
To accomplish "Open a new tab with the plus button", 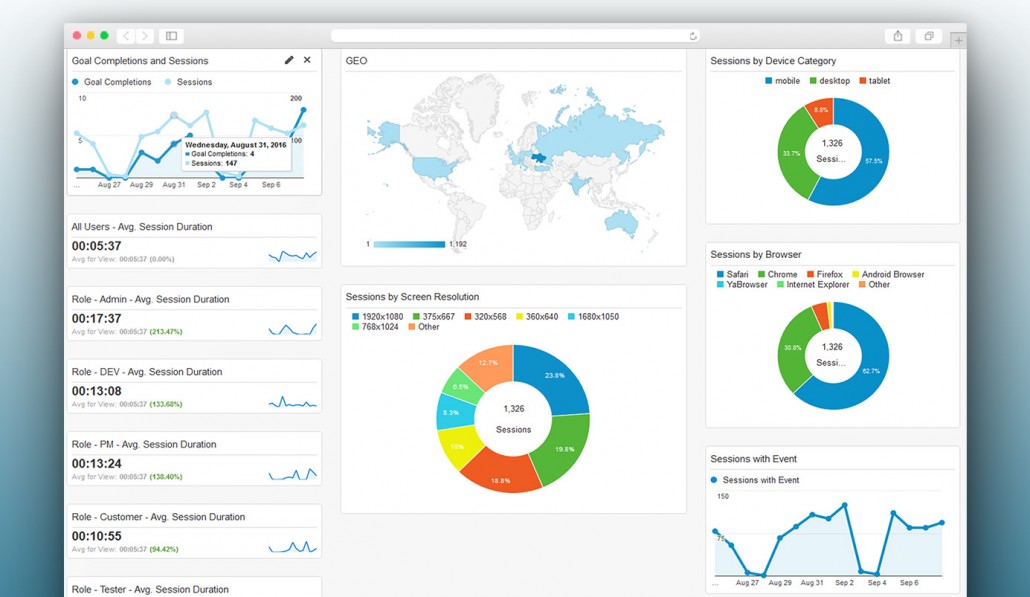I will [x=958, y=40].
